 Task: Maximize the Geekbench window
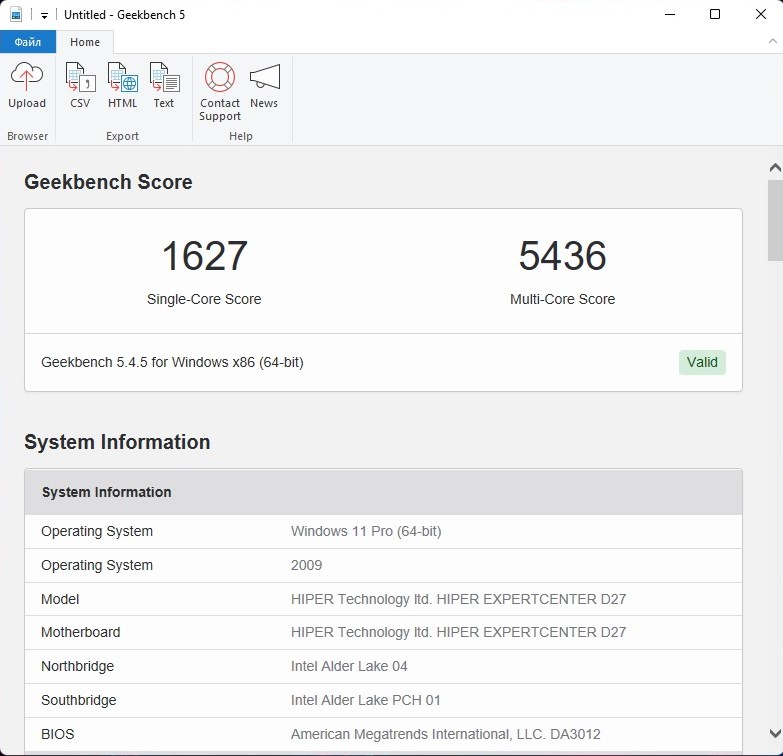715,15
